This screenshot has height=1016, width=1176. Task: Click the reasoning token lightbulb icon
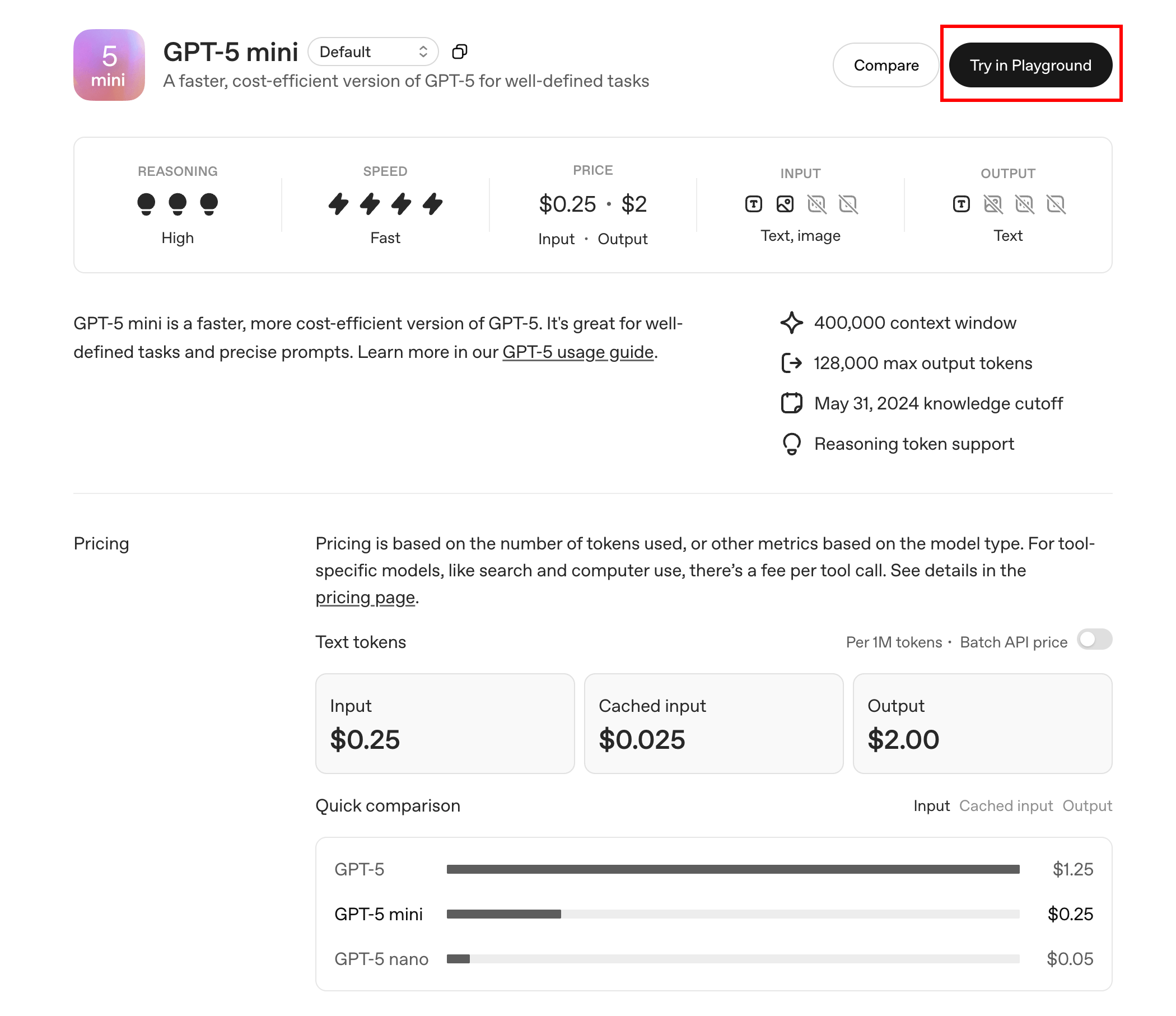[791, 444]
